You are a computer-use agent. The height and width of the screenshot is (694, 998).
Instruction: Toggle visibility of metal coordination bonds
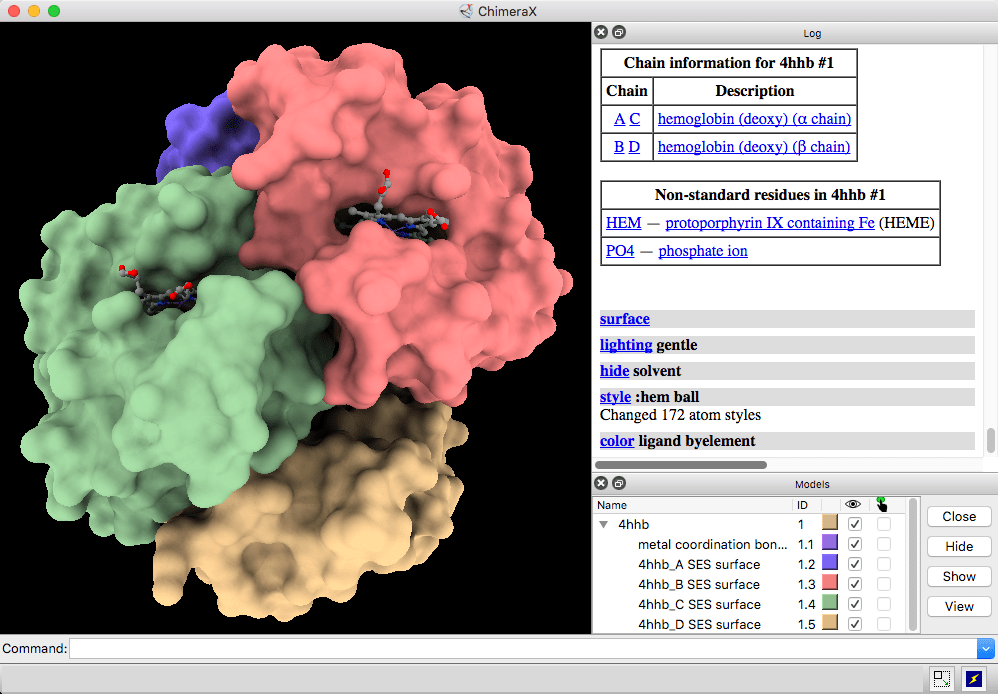pyautogui.click(x=855, y=544)
